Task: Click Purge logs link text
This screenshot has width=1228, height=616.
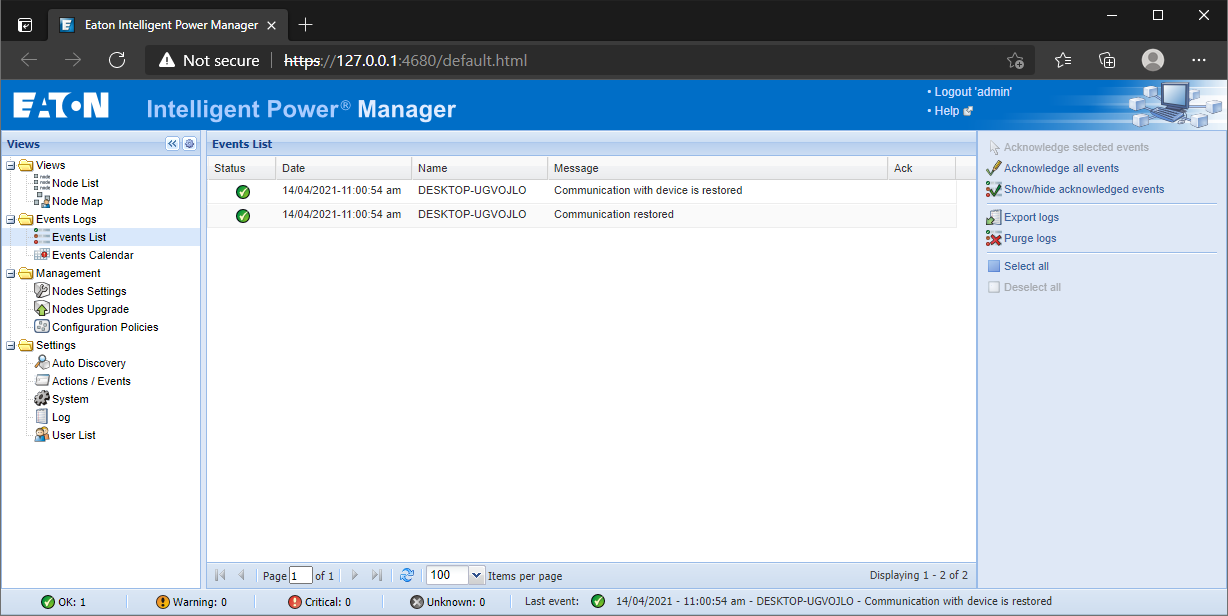Action: (1030, 238)
